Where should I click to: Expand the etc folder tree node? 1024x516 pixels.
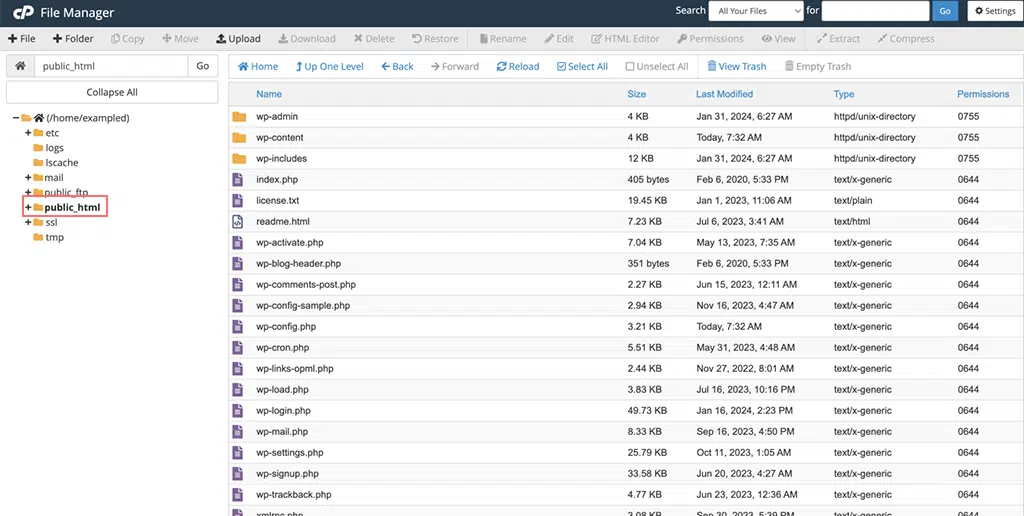(x=28, y=133)
